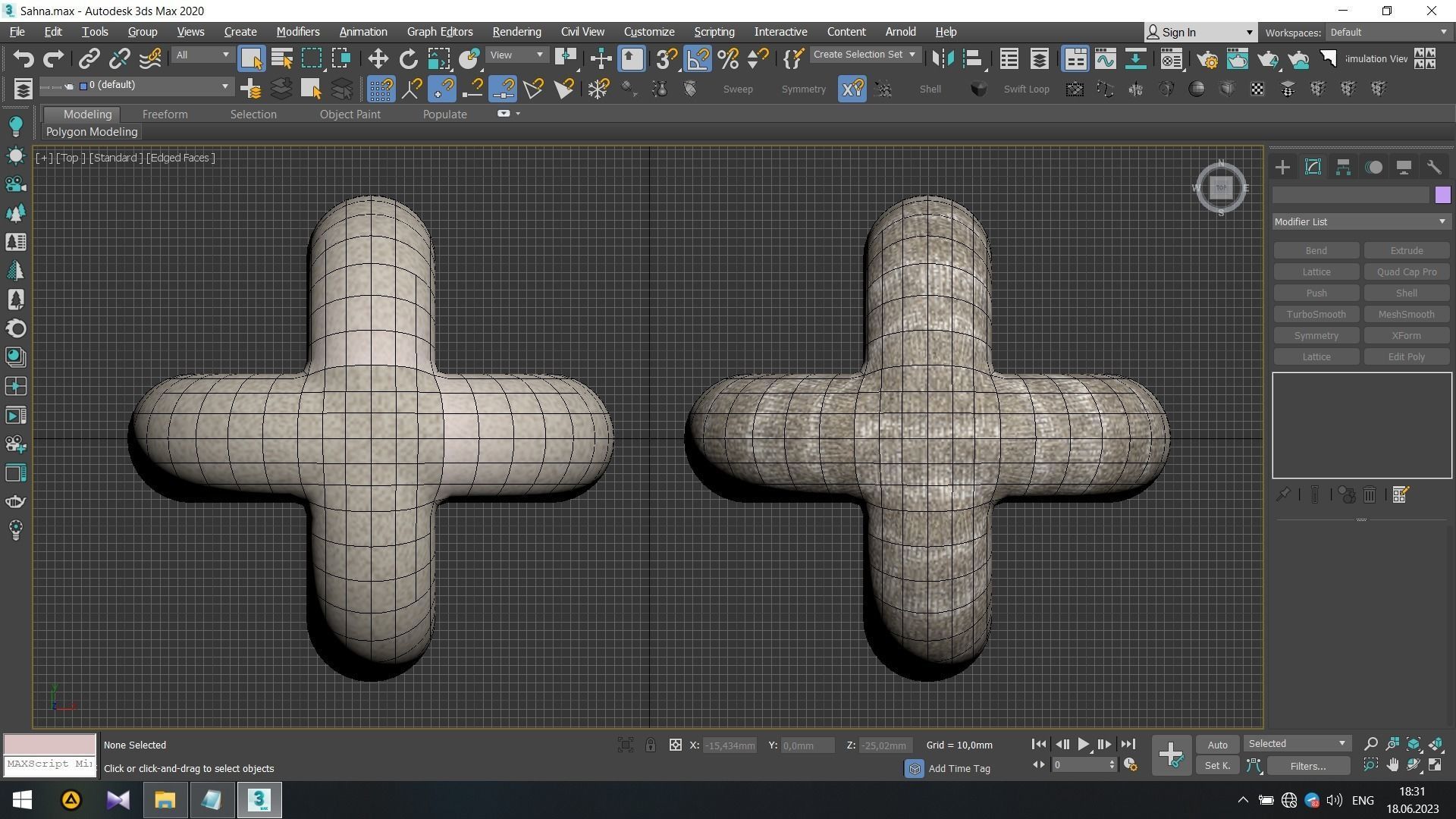Viewport: 1456px width, 819px height.
Task: Click the Zoom Extents All icon
Action: pos(1436,744)
